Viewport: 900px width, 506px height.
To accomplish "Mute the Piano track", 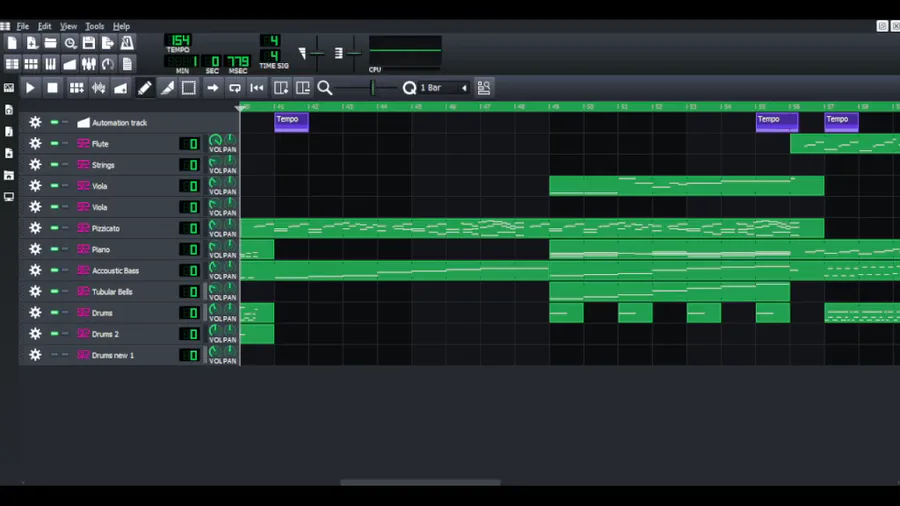I will point(54,249).
